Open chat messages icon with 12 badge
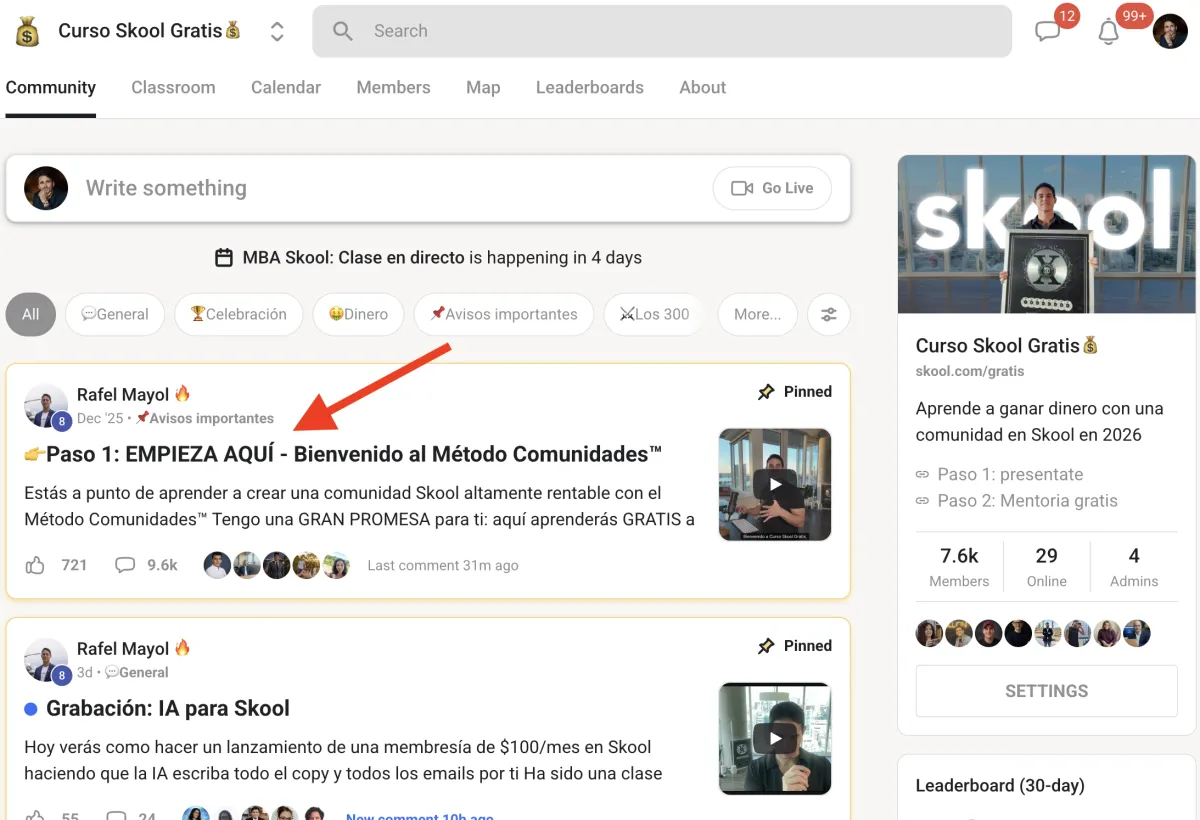 (x=1048, y=31)
